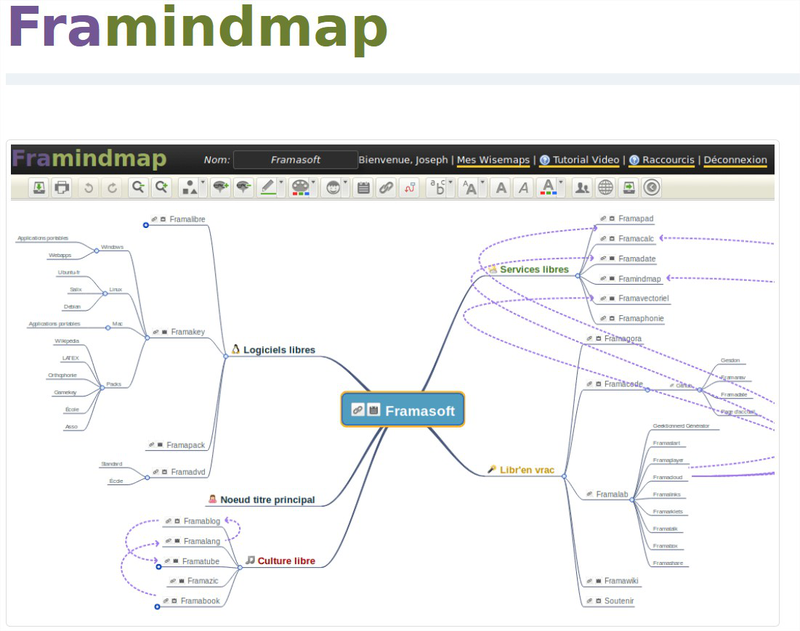Click the Zoom out magnifier icon

(x=138, y=187)
